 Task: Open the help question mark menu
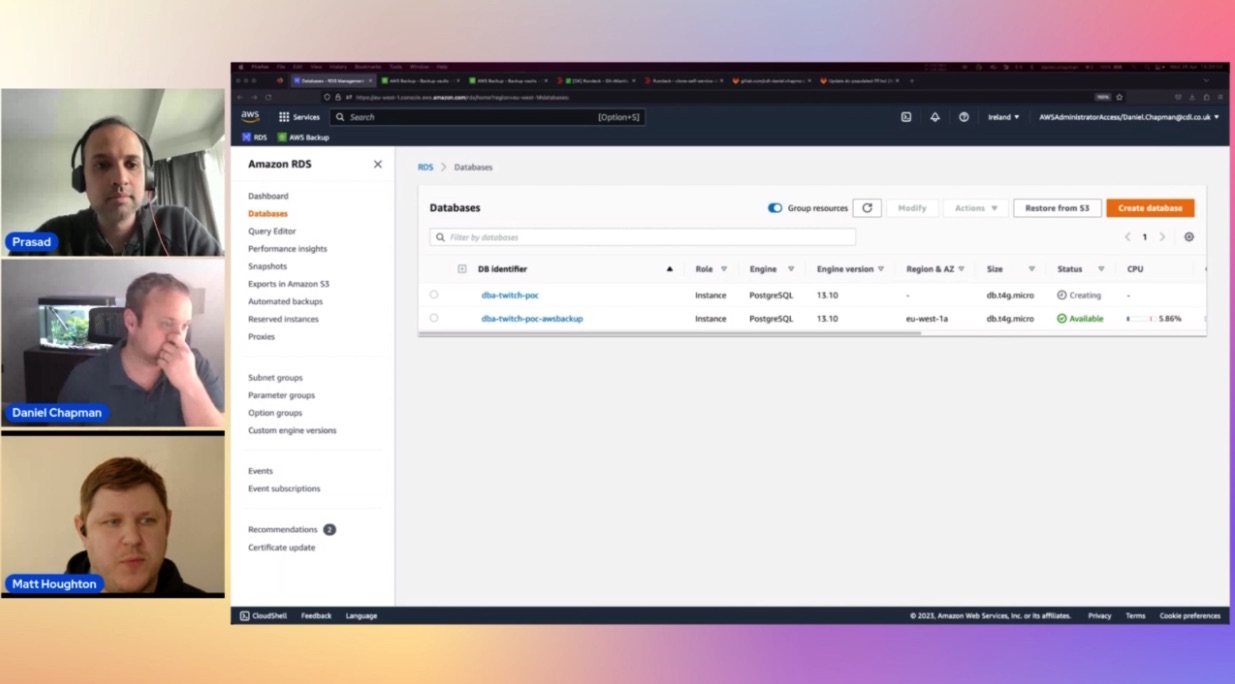tap(964, 117)
